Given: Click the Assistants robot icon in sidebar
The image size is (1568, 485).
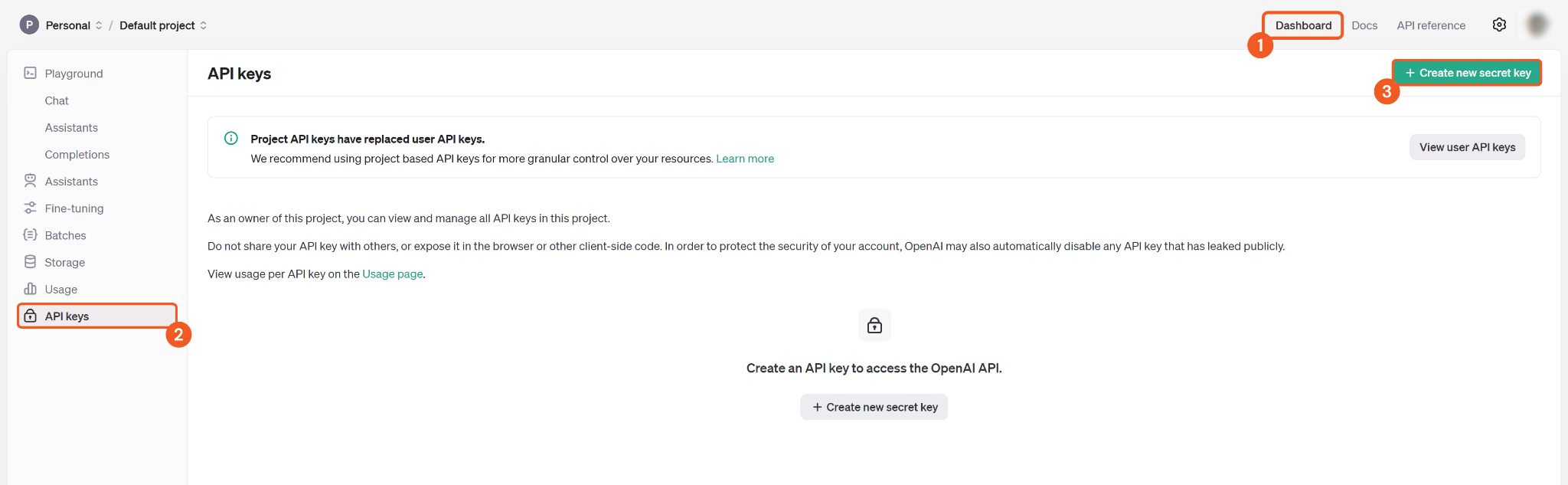Looking at the screenshot, I should coord(31,181).
